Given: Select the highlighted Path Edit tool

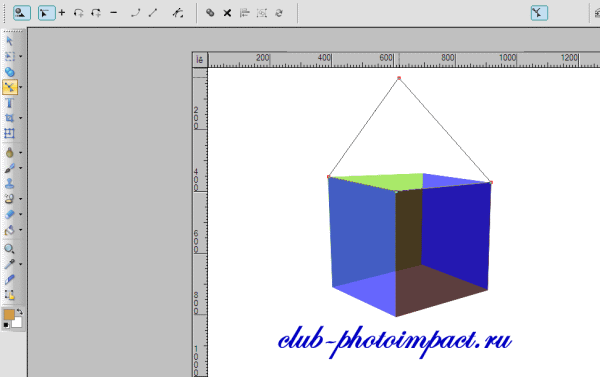Looking at the screenshot, I should click(10, 87).
